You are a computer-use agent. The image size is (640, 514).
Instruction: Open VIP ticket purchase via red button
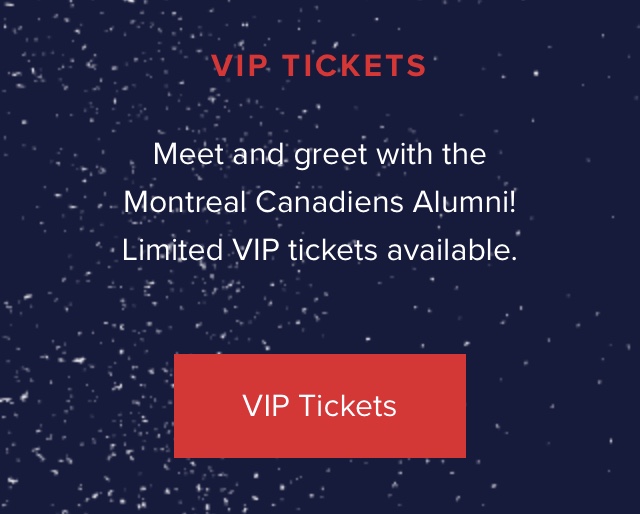tap(320, 406)
